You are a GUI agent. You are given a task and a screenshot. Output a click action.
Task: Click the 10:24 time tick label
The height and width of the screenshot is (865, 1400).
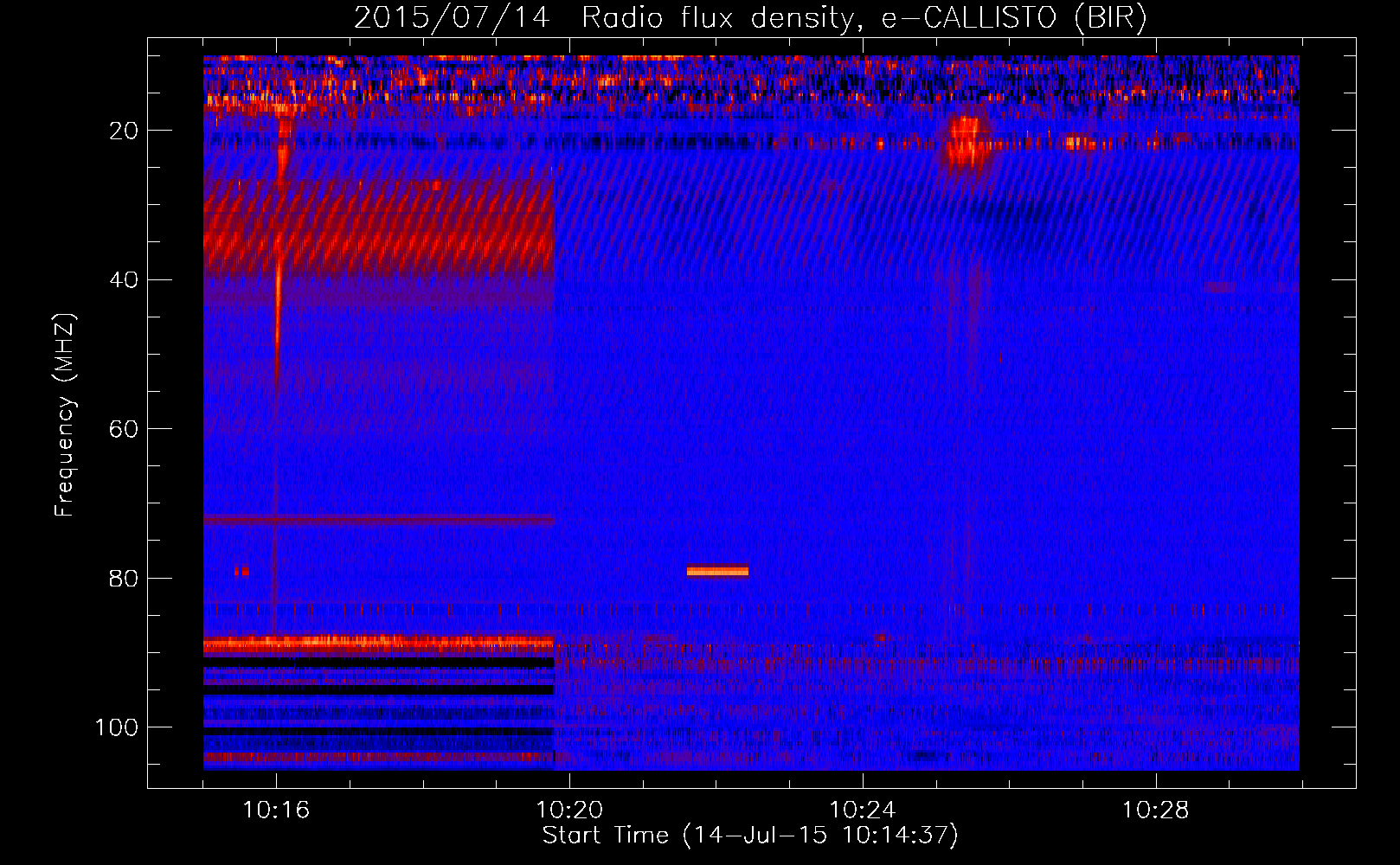coord(863,810)
